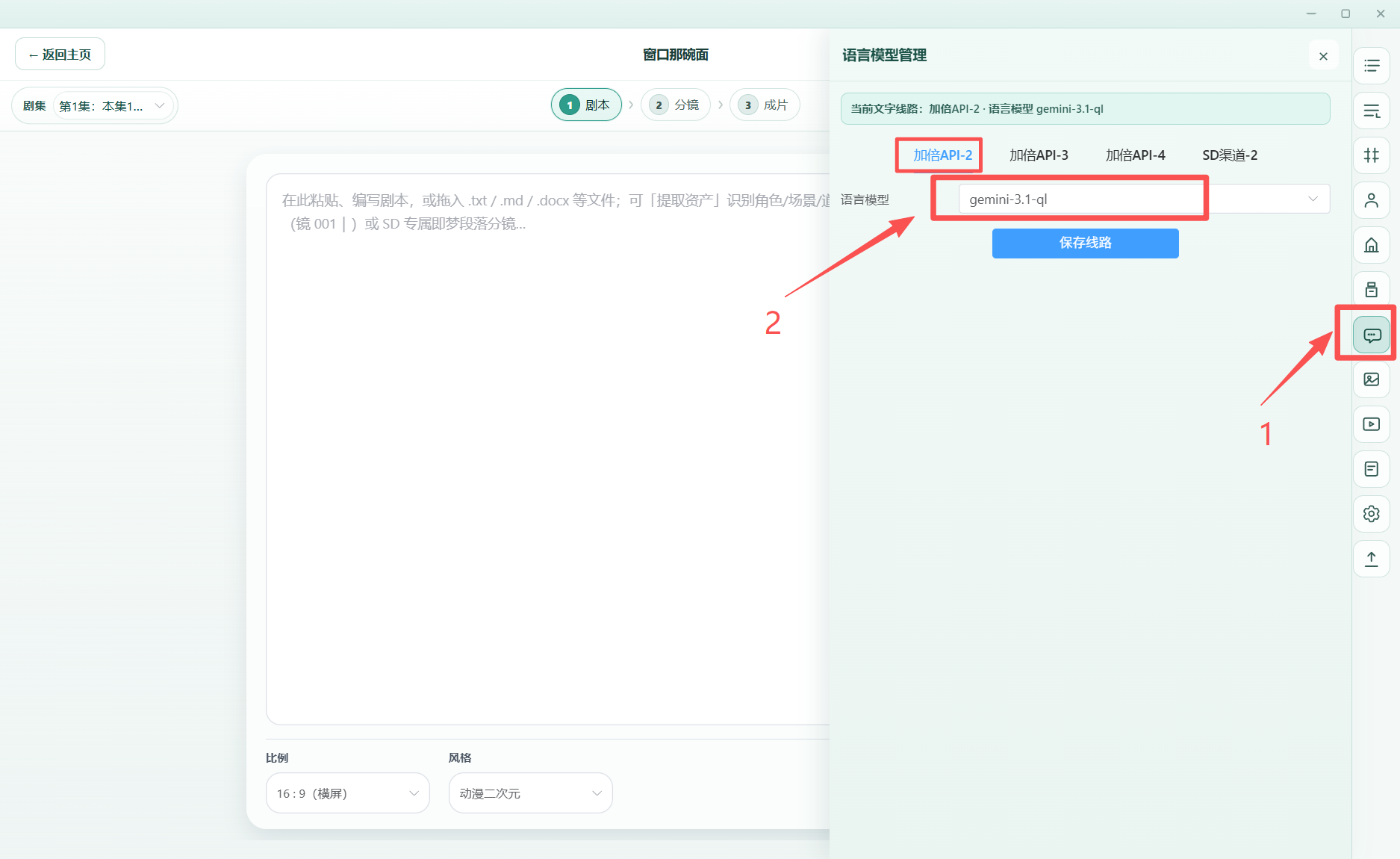
Task: Go to step 1 剧本
Action: click(x=586, y=105)
